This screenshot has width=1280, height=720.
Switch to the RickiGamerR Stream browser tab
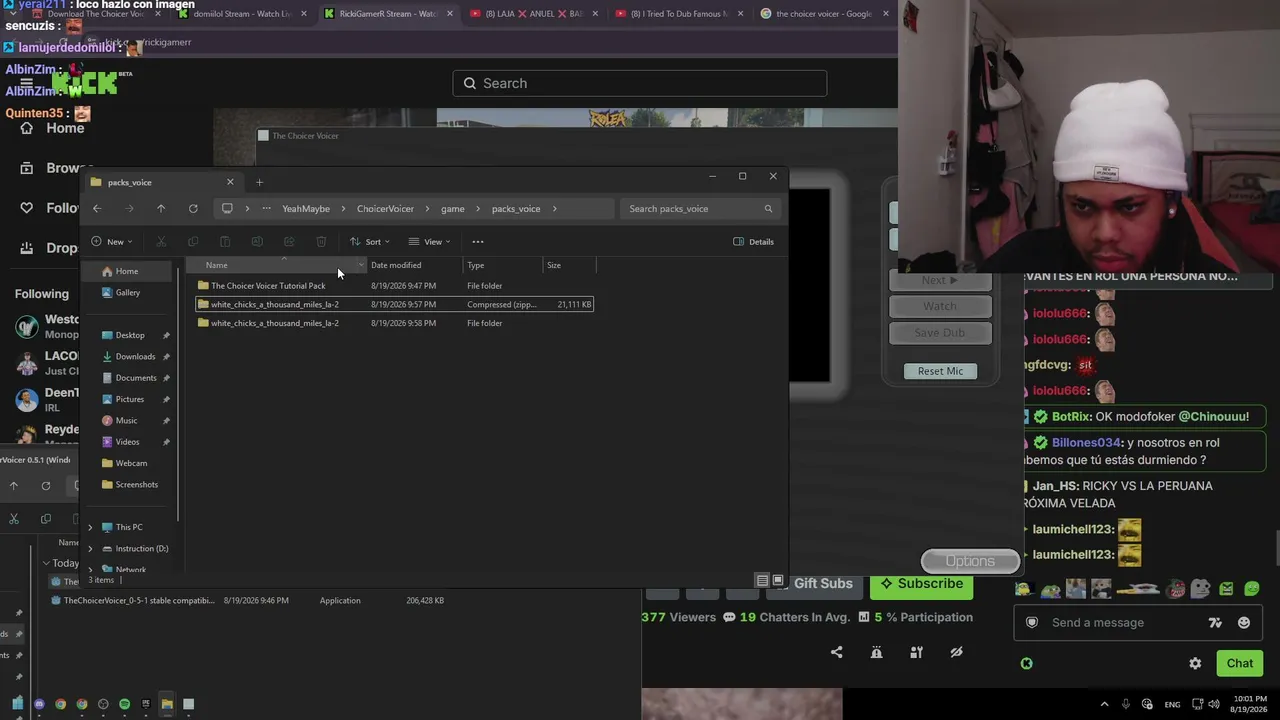pyautogui.click(x=389, y=14)
